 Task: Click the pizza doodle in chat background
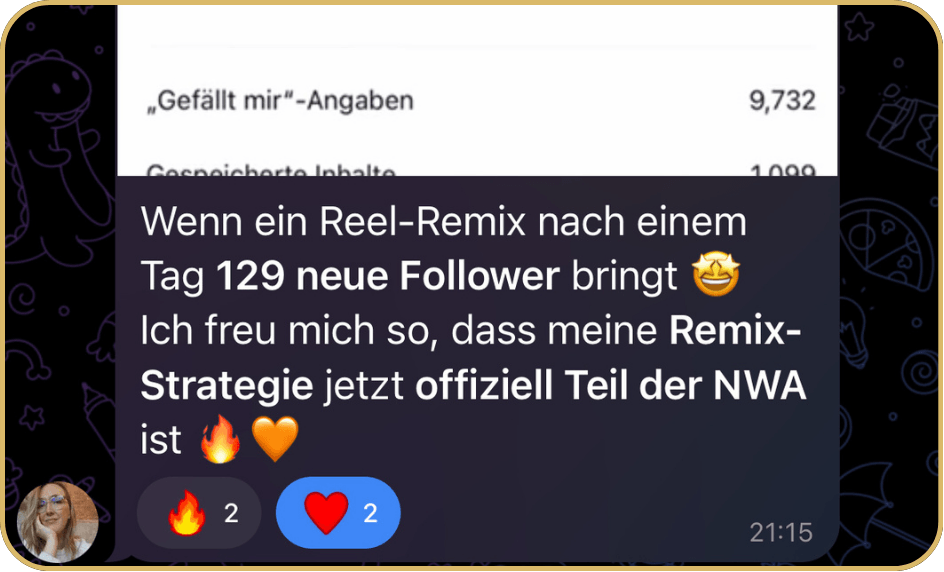[880, 241]
